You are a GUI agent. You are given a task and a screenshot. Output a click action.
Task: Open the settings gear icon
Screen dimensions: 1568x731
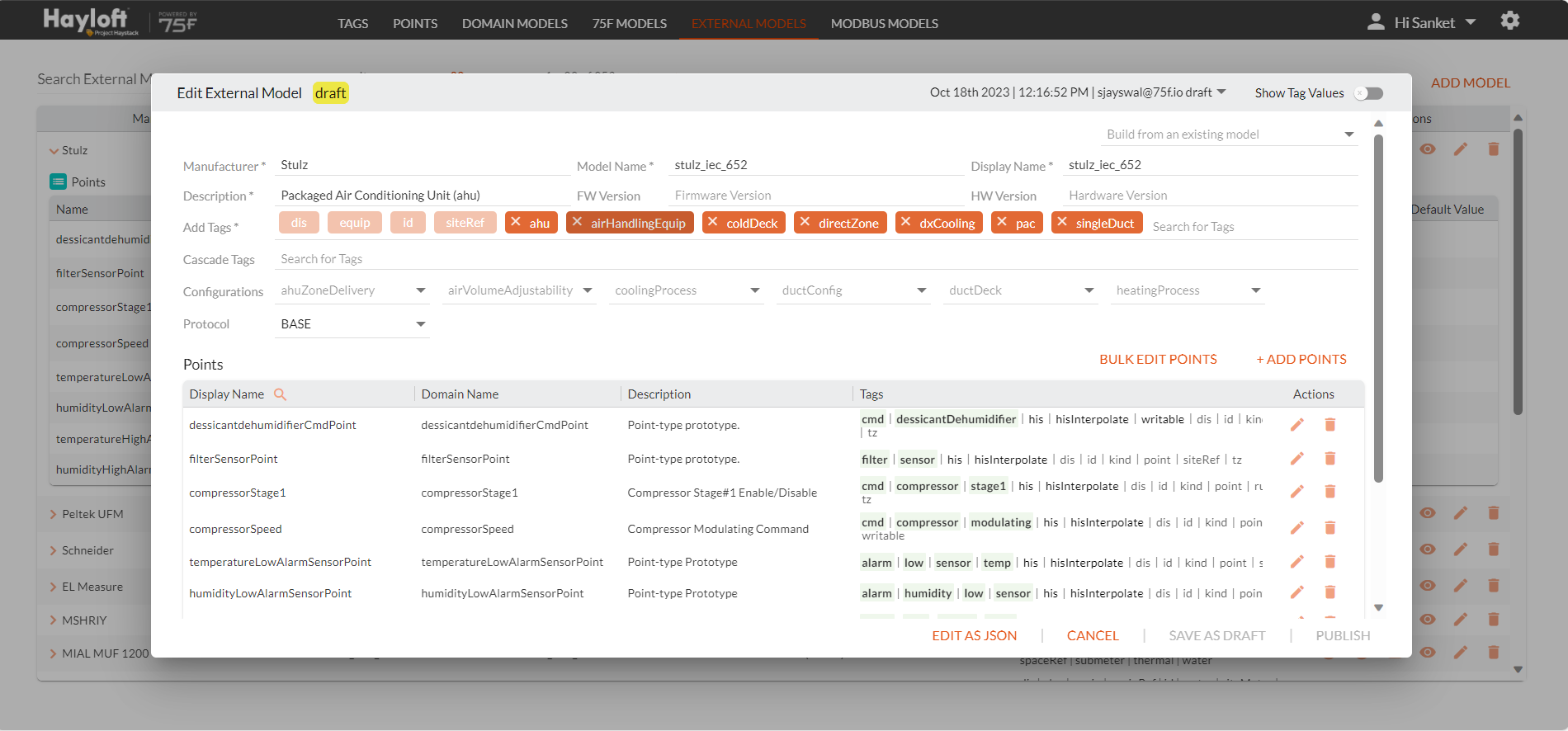(x=1510, y=21)
